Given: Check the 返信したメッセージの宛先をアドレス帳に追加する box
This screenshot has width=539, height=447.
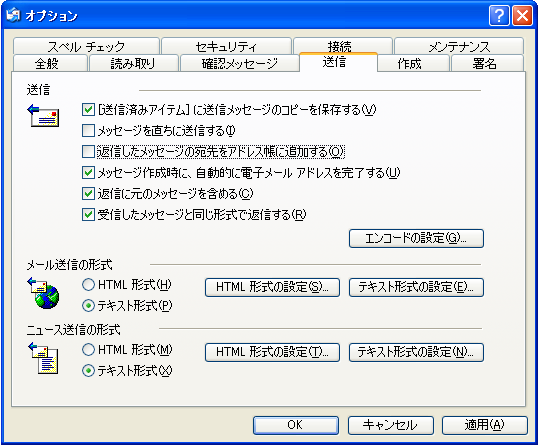Looking at the screenshot, I should (x=88, y=152).
